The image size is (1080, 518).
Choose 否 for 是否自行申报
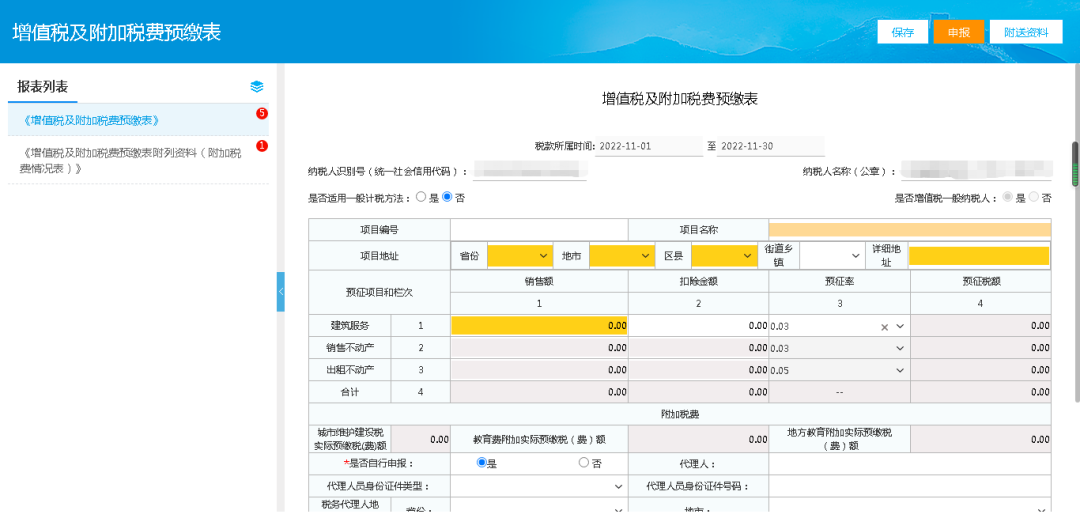pos(583,463)
